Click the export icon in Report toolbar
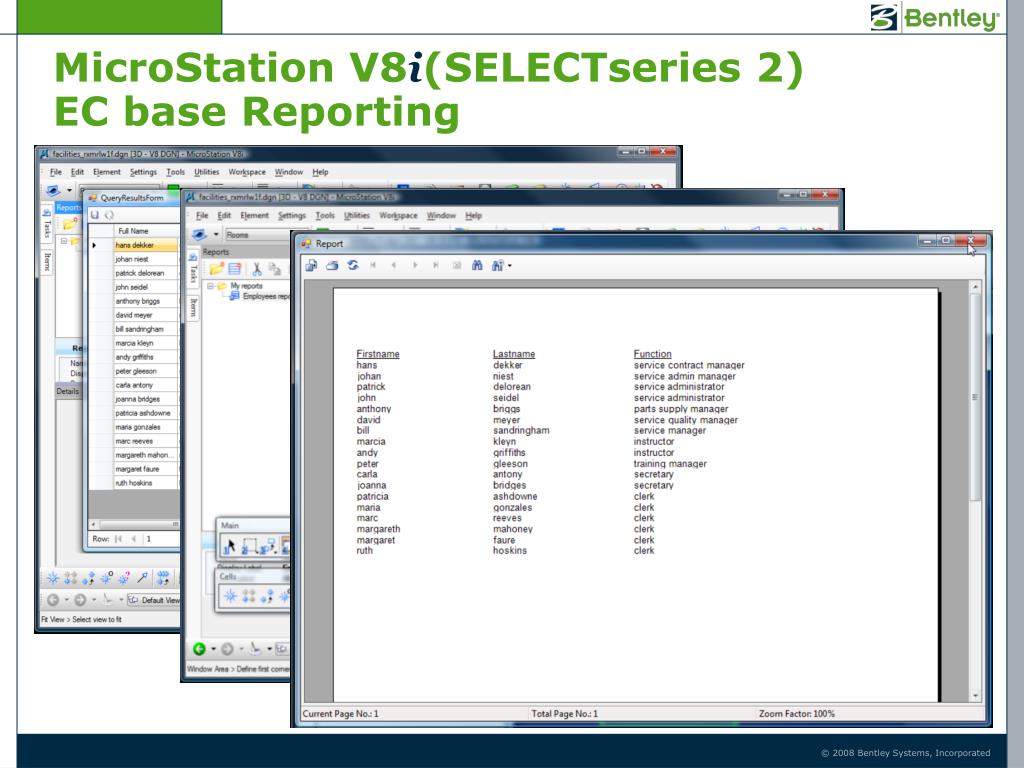This screenshot has height=768, width=1024. click(x=312, y=265)
